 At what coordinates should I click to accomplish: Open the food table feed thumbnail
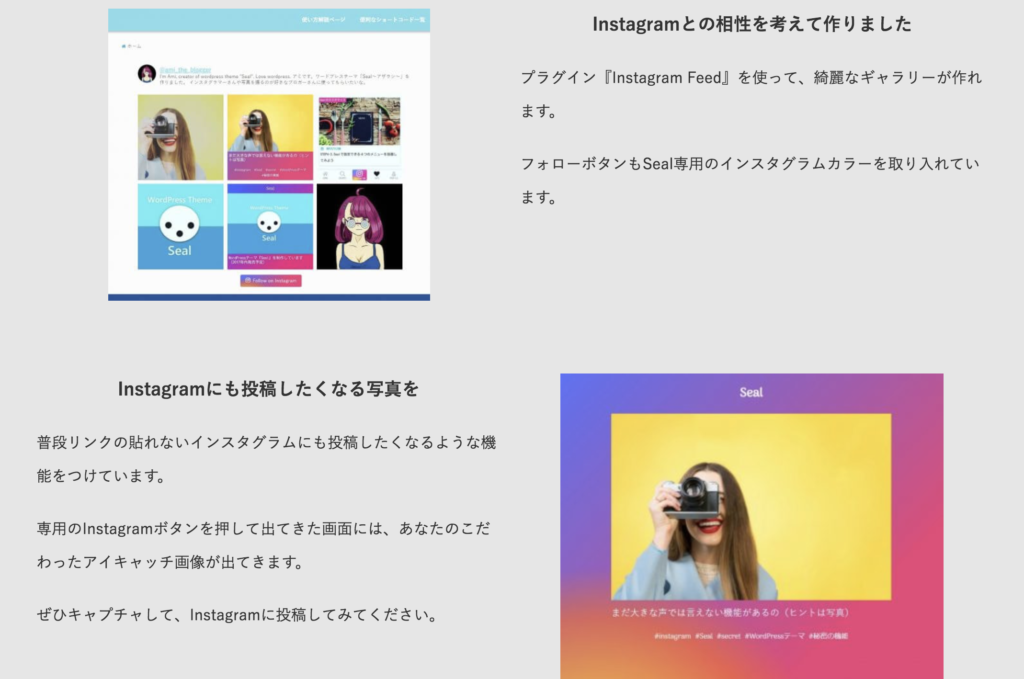(359, 122)
